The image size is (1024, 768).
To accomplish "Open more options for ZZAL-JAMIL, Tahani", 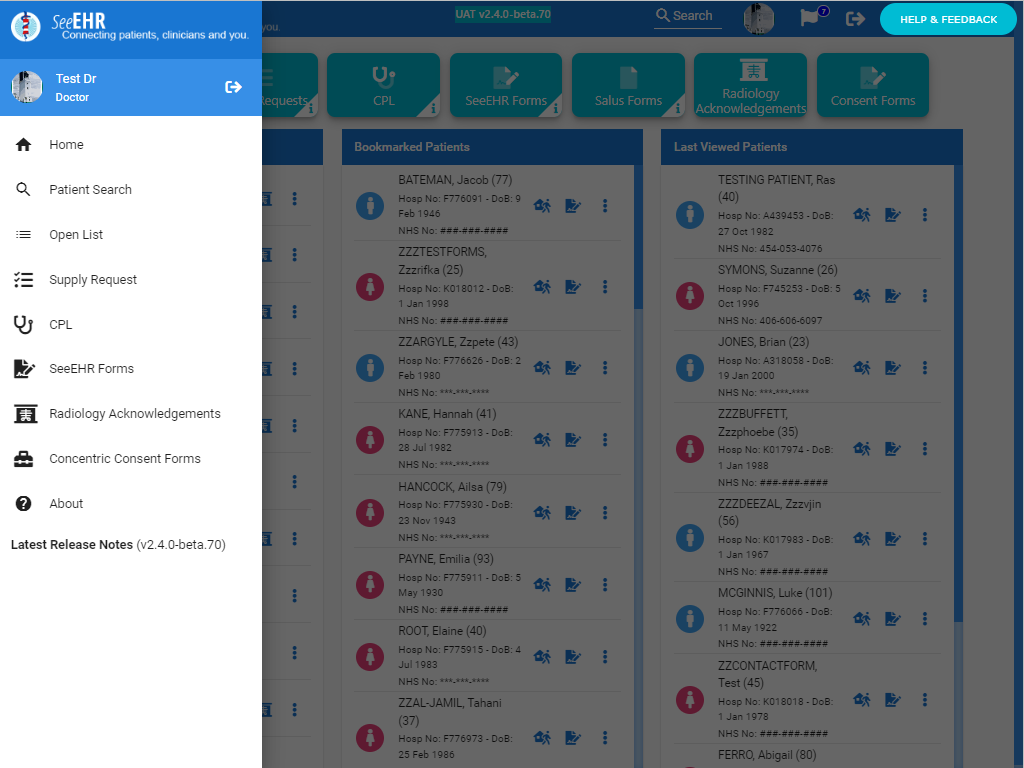I will (605, 737).
